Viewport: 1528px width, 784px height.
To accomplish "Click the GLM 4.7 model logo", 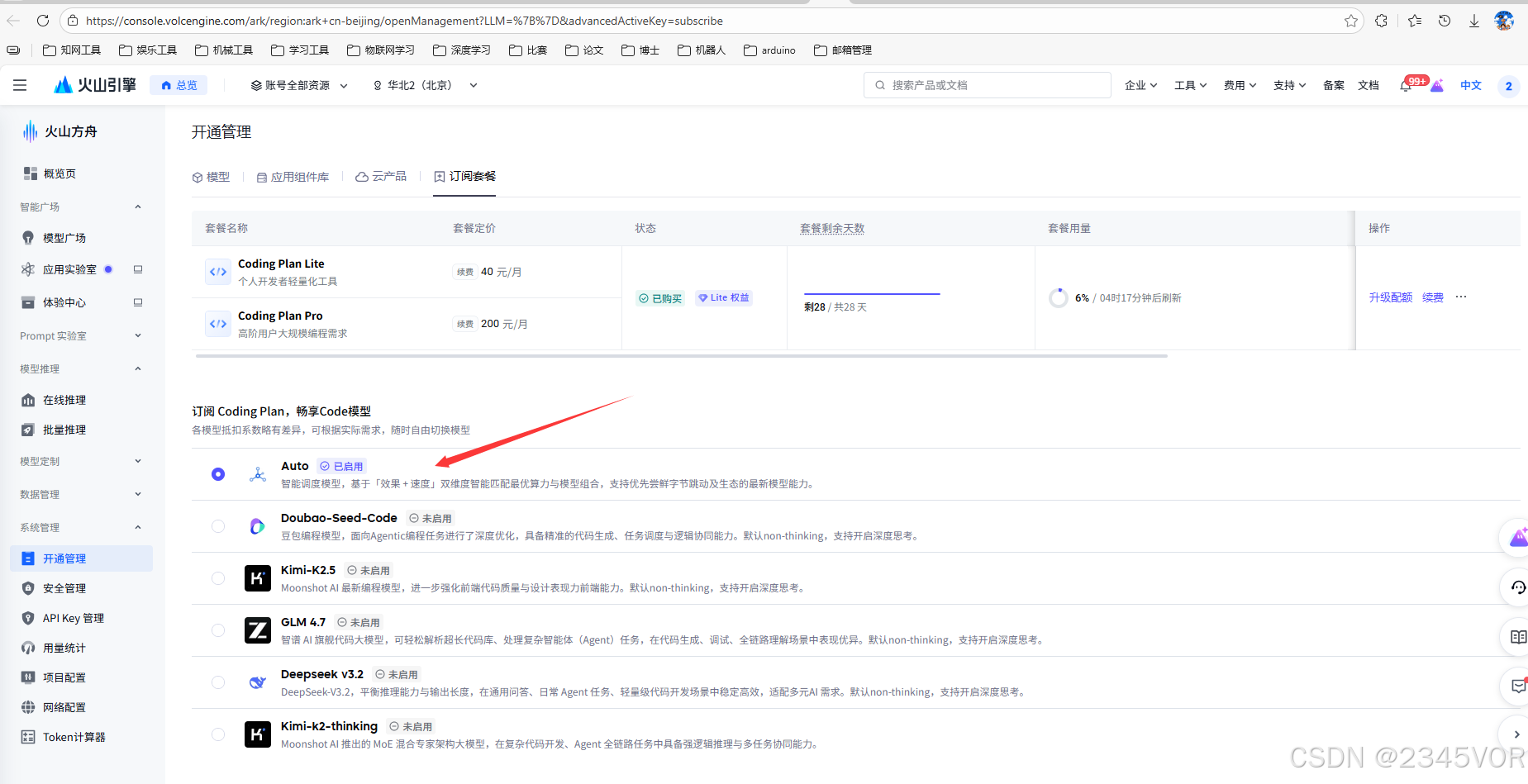I will click(x=258, y=630).
